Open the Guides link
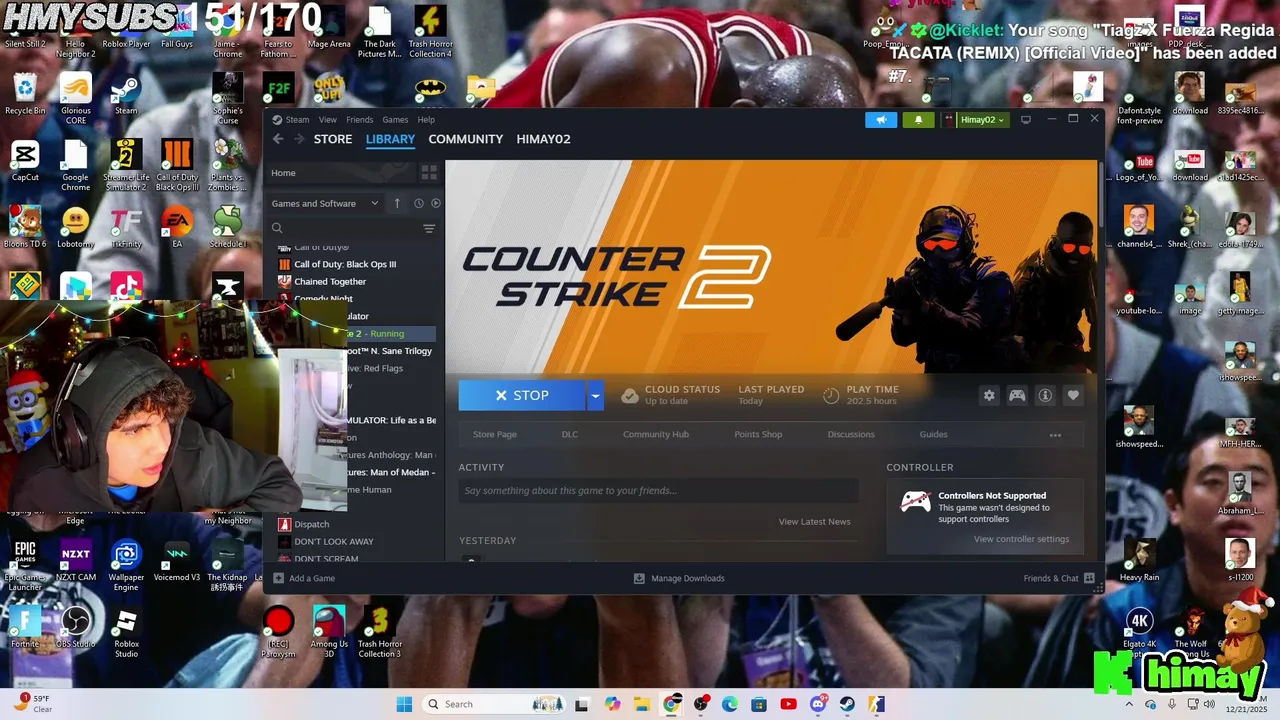The height and width of the screenshot is (720, 1280). pyautogui.click(x=934, y=435)
